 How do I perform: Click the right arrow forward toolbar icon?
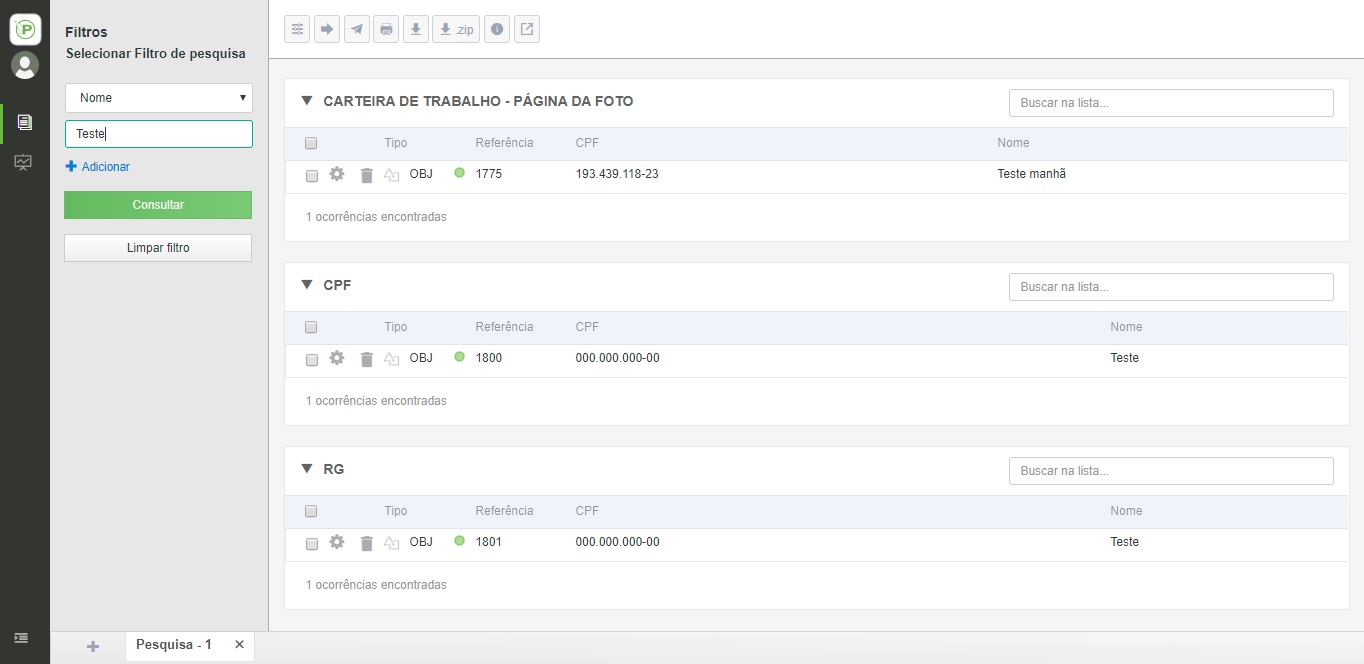(327, 29)
